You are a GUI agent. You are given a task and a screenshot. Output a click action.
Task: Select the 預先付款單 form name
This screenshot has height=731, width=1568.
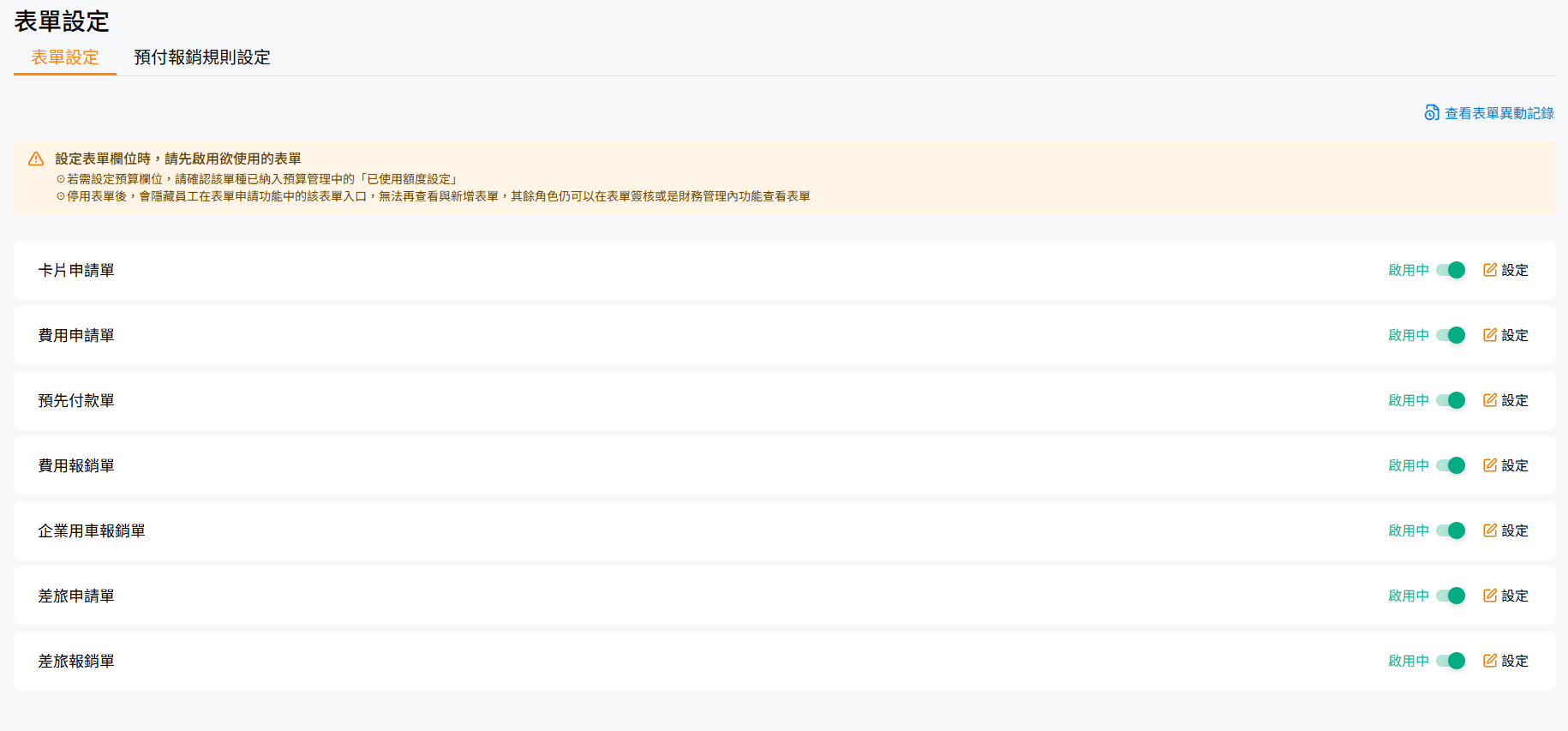pyautogui.click(x=76, y=400)
